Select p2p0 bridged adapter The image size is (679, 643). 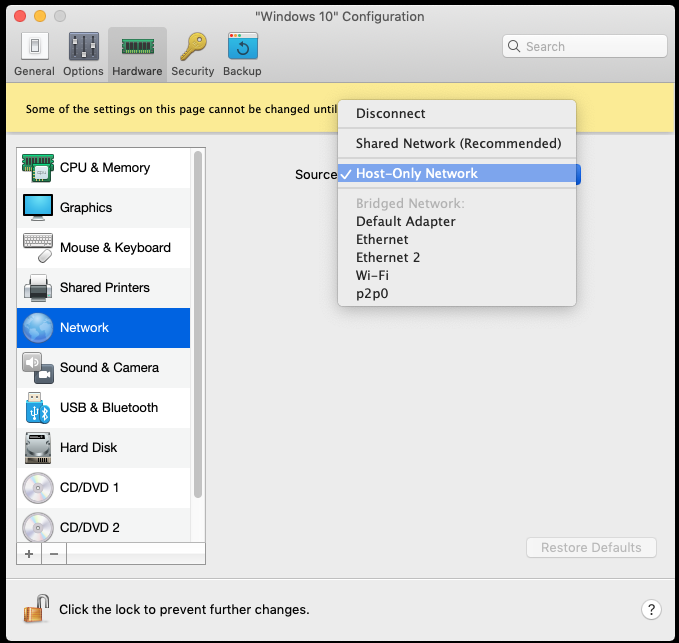457,294
